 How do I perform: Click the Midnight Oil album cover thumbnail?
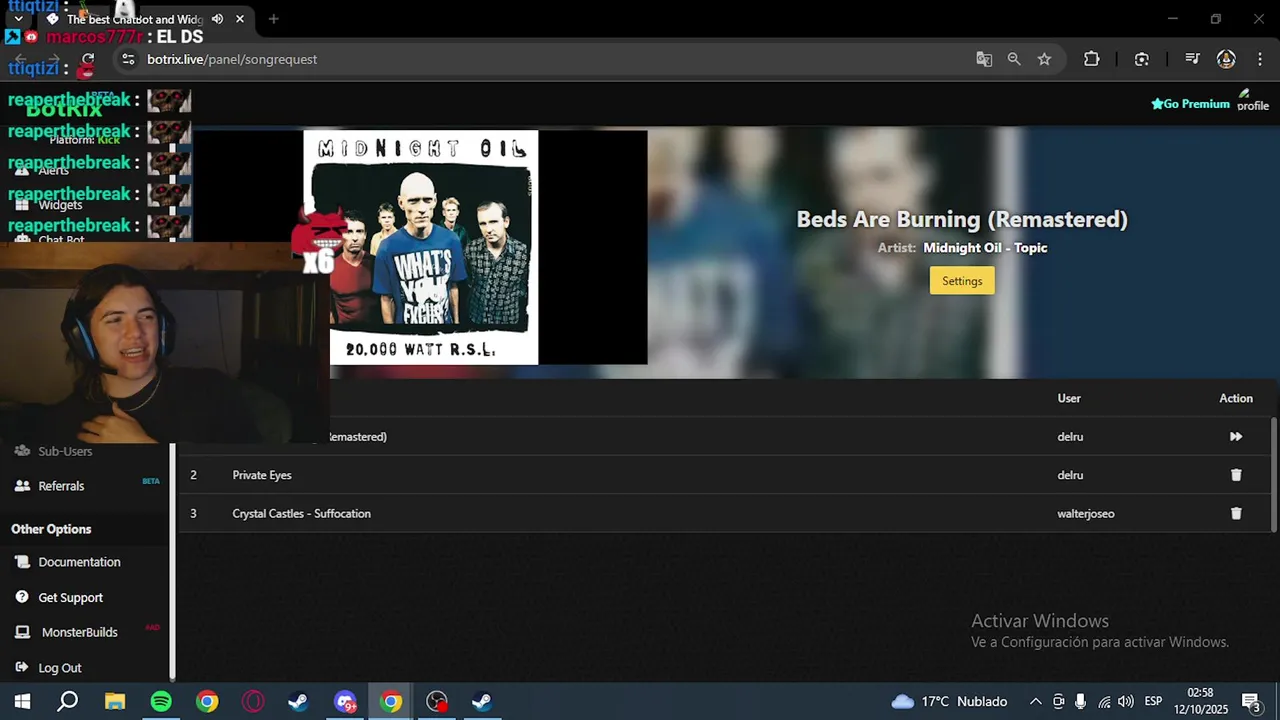[420, 248]
